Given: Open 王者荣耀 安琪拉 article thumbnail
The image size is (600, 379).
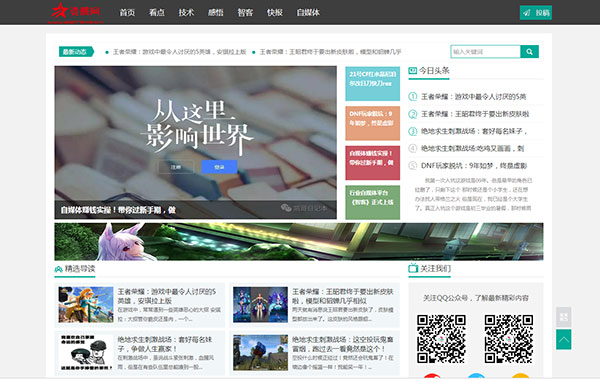Looking at the screenshot, I should (86, 305).
